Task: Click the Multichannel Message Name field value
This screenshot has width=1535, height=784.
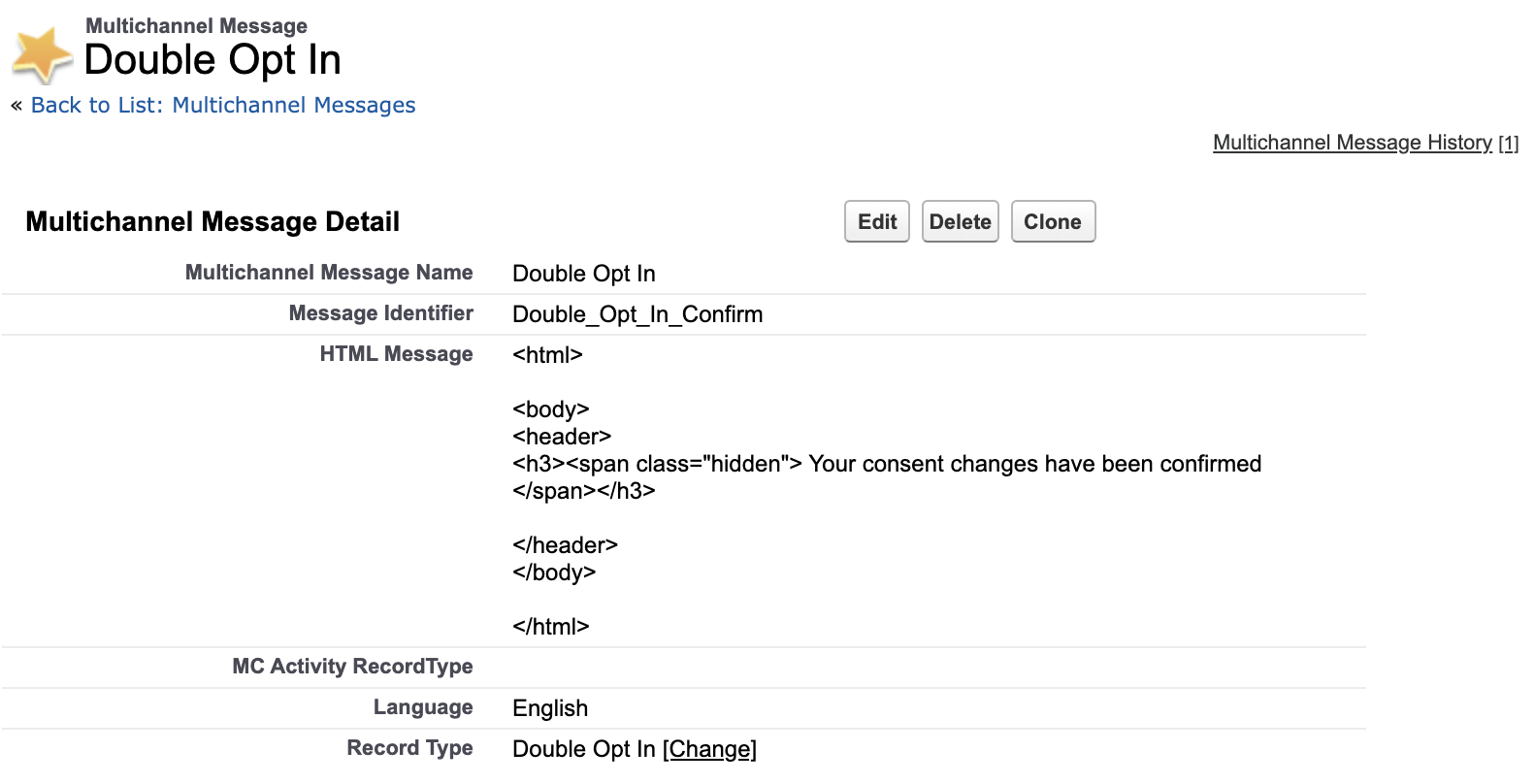Action: tap(583, 274)
